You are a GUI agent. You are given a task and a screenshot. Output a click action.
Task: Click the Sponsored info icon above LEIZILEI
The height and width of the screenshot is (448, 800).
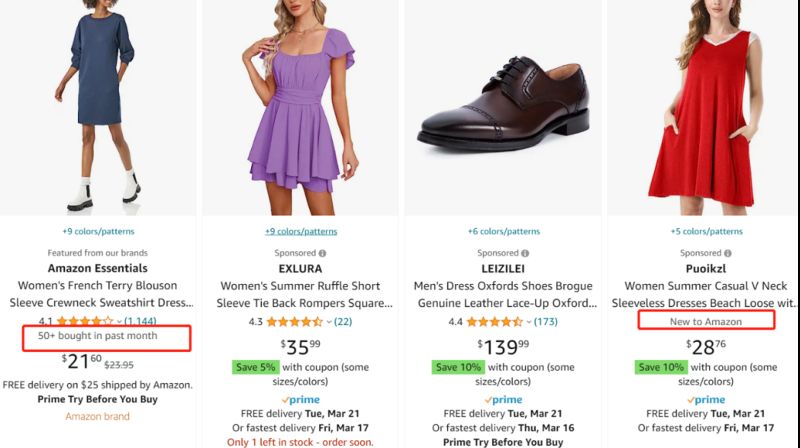click(x=526, y=253)
